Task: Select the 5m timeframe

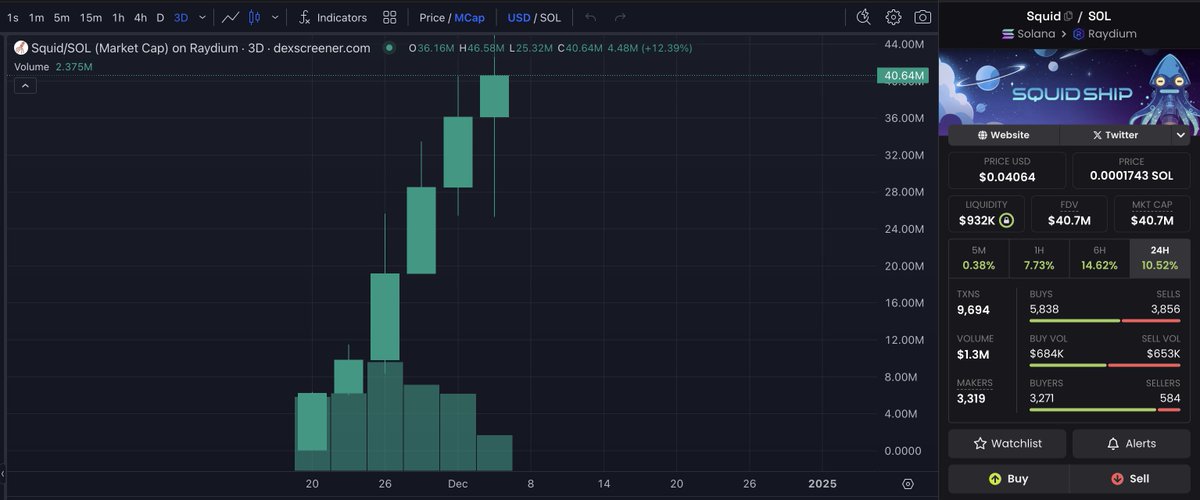Action: click(62, 18)
